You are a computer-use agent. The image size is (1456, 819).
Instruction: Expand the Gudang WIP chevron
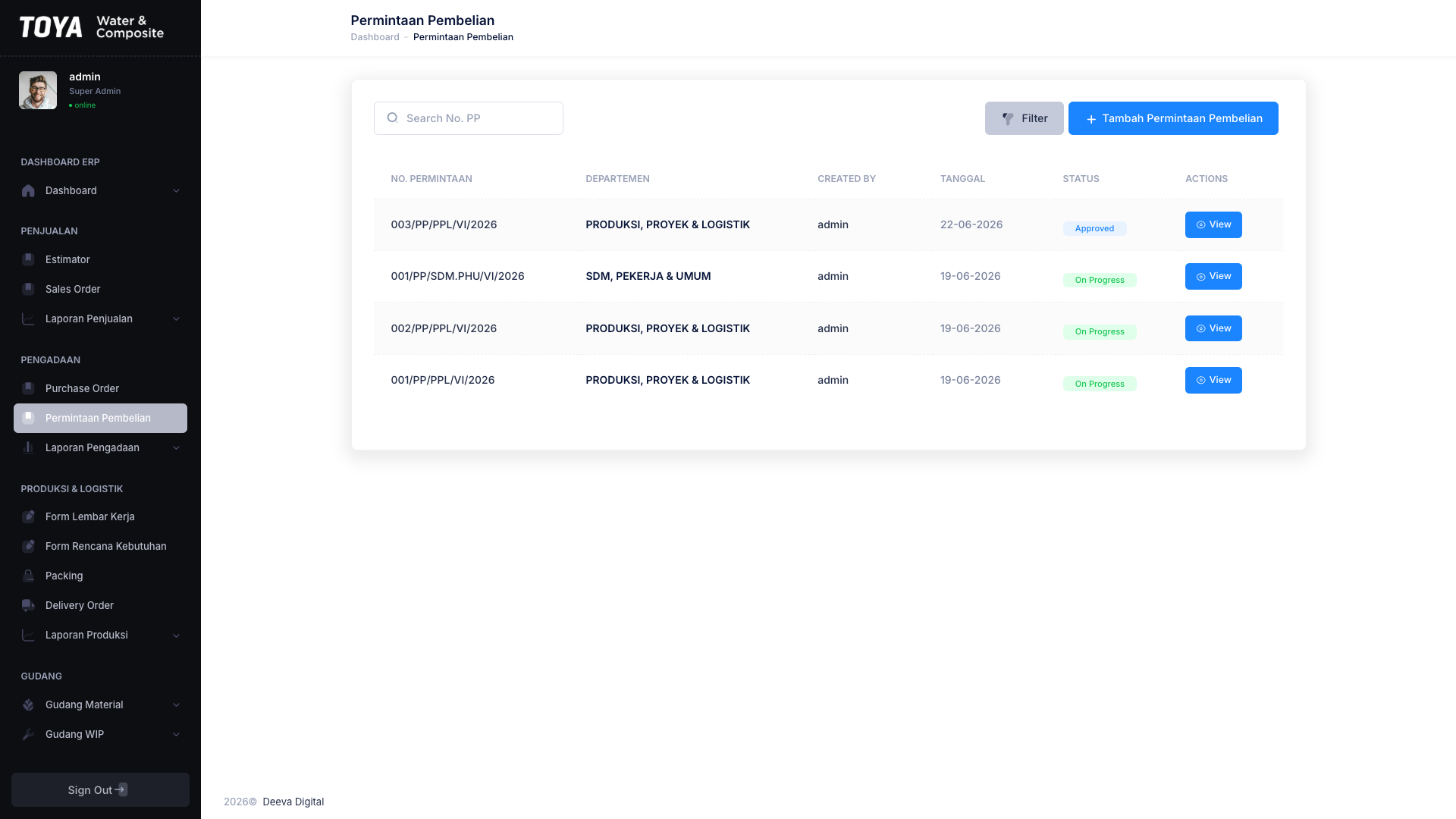pos(176,734)
